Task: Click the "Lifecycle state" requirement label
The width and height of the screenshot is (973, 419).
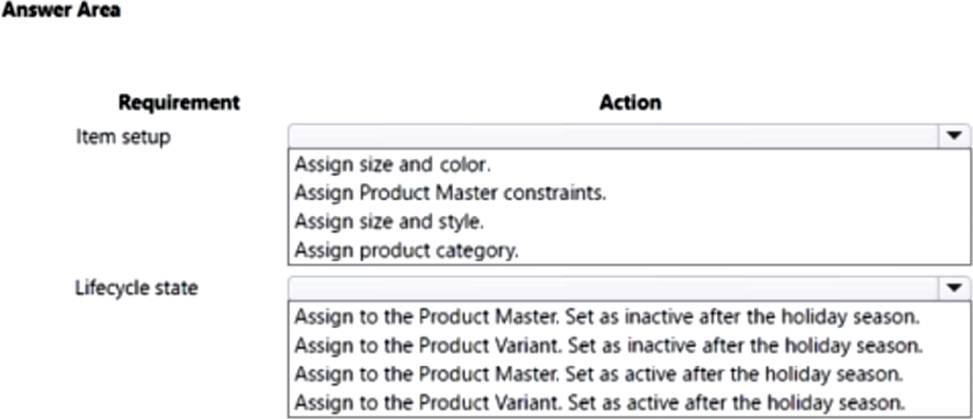Action: tap(137, 288)
